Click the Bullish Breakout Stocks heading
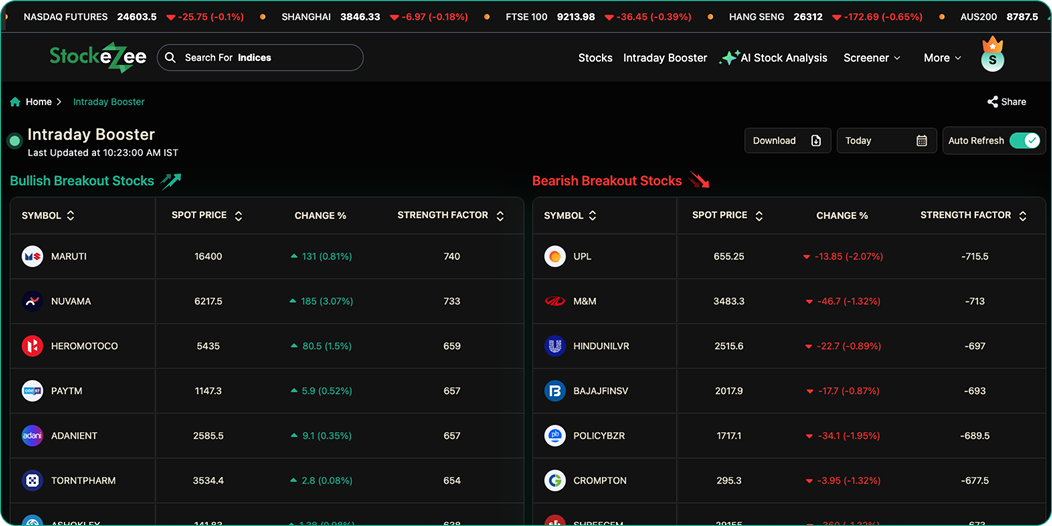1052x526 pixels. tap(82, 180)
